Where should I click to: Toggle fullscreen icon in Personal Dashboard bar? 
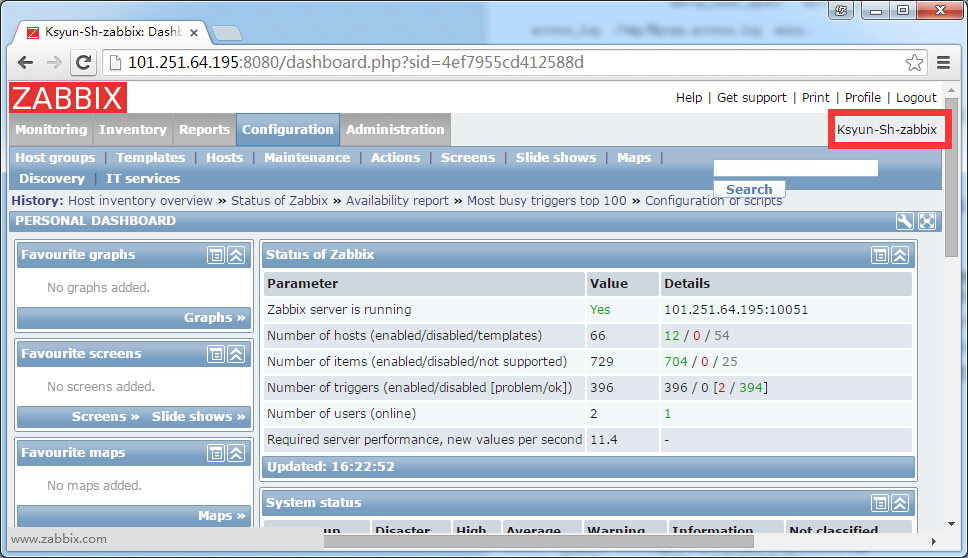coord(927,221)
